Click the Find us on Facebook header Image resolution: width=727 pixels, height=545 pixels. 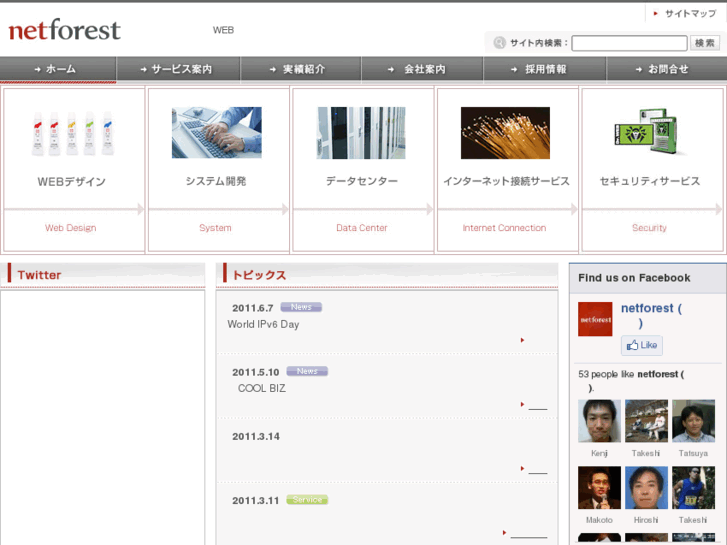(x=634, y=278)
